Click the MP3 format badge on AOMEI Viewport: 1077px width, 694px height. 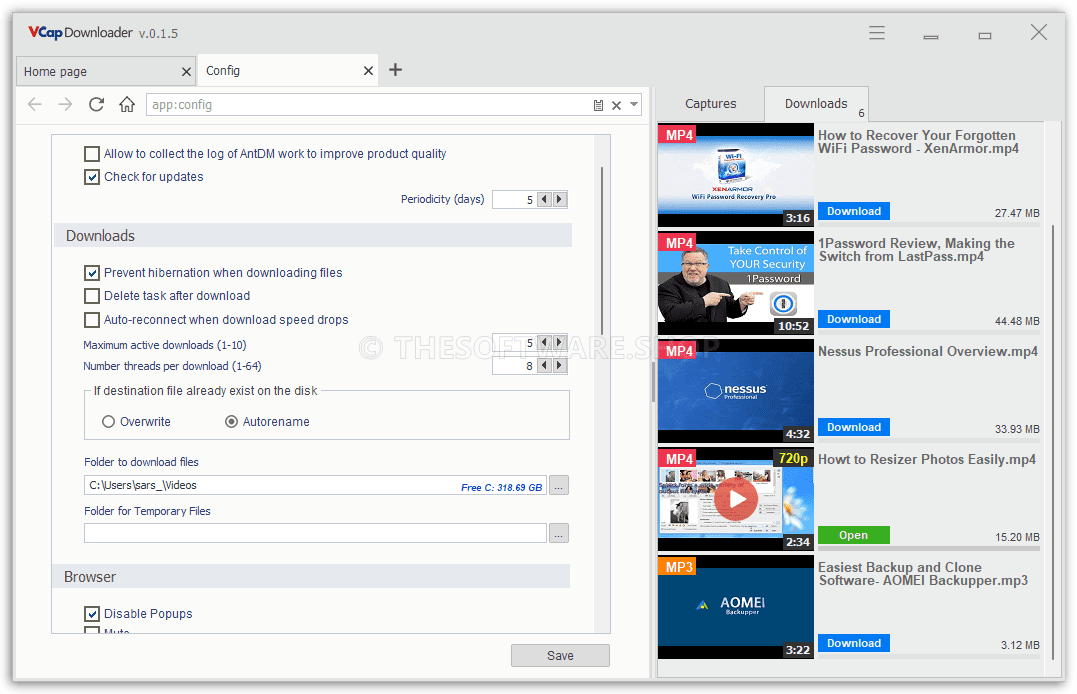click(x=679, y=567)
